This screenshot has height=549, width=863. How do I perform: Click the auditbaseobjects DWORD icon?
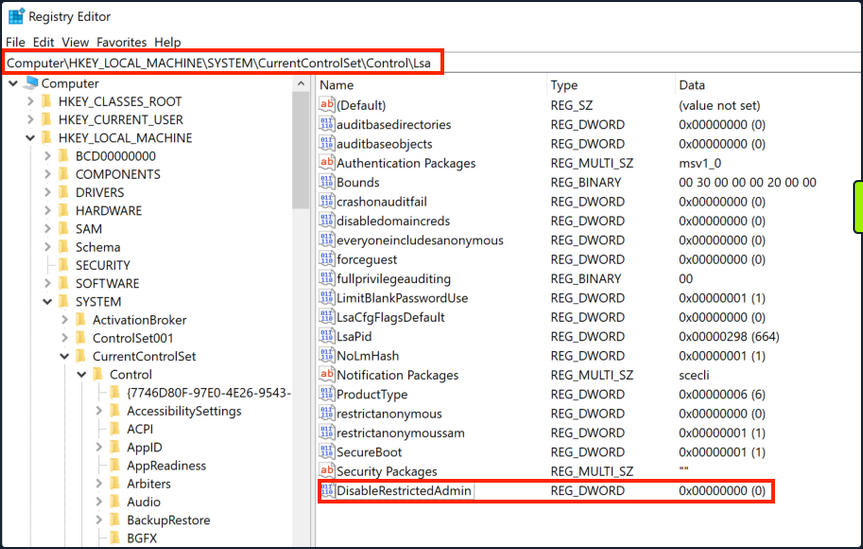[327, 143]
